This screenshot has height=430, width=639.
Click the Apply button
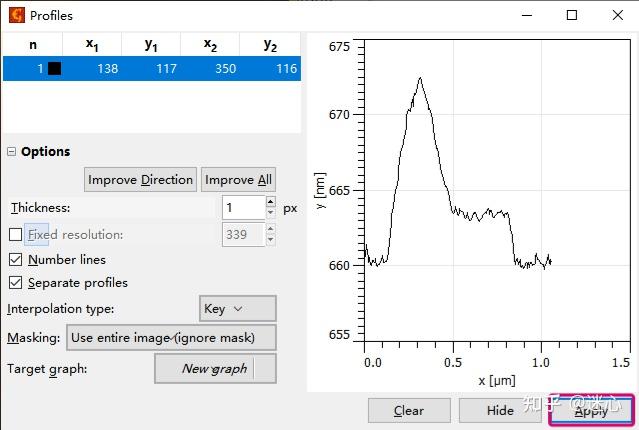coord(591,410)
